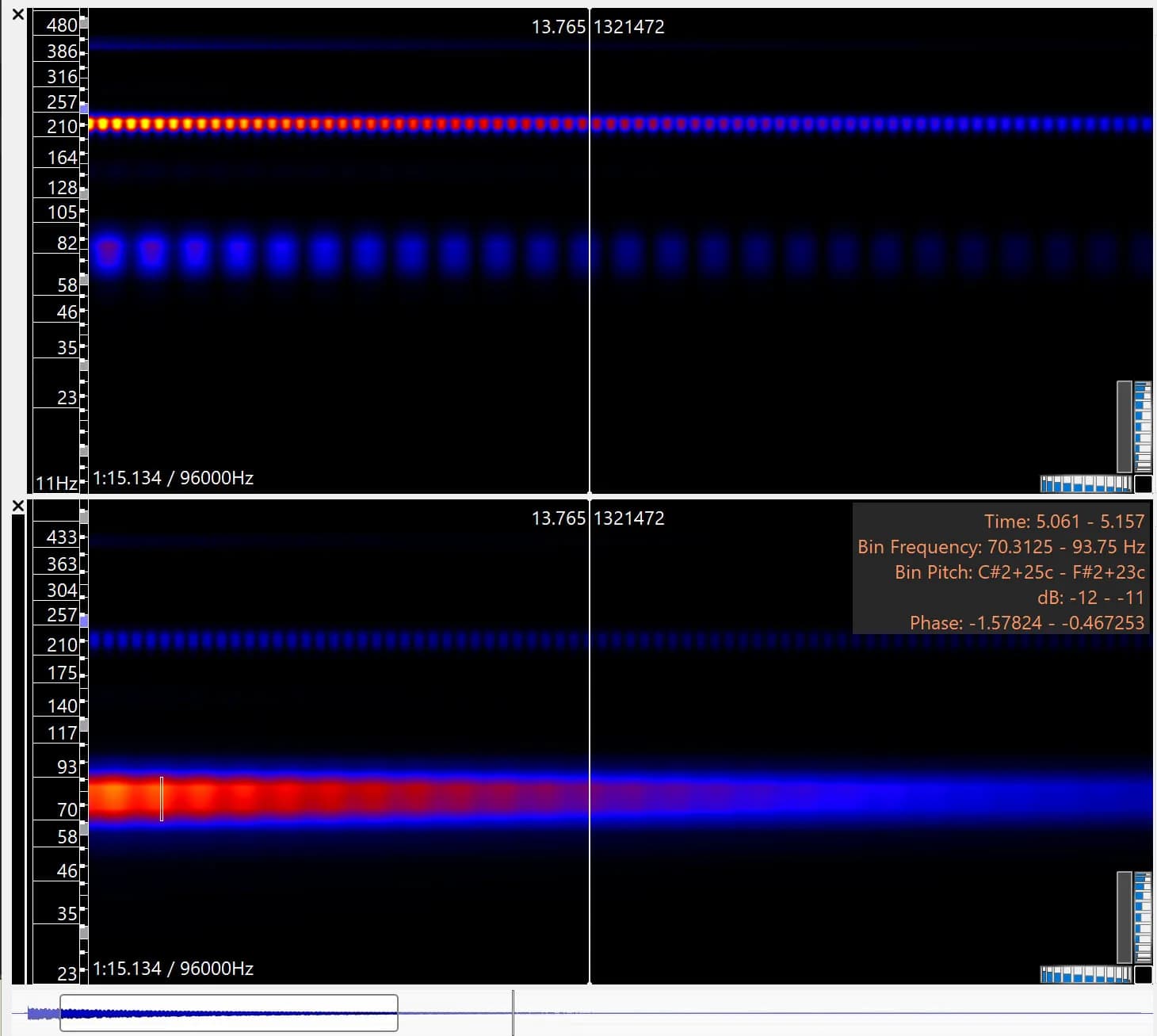Close the upper spectrogram pane
This screenshot has width=1157, height=1036.
point(17,15)
